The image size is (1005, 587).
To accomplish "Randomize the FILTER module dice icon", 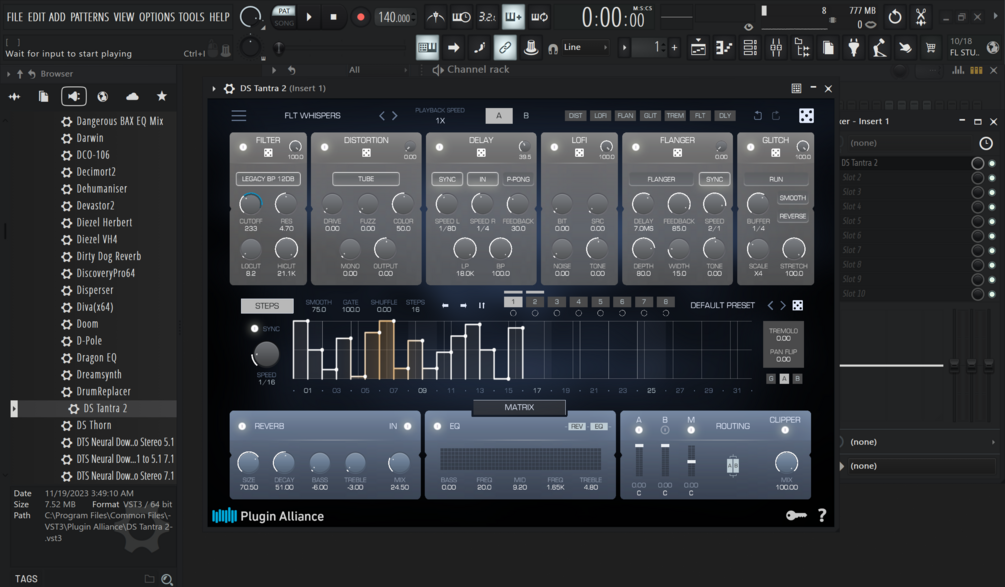I will [268, 153].
